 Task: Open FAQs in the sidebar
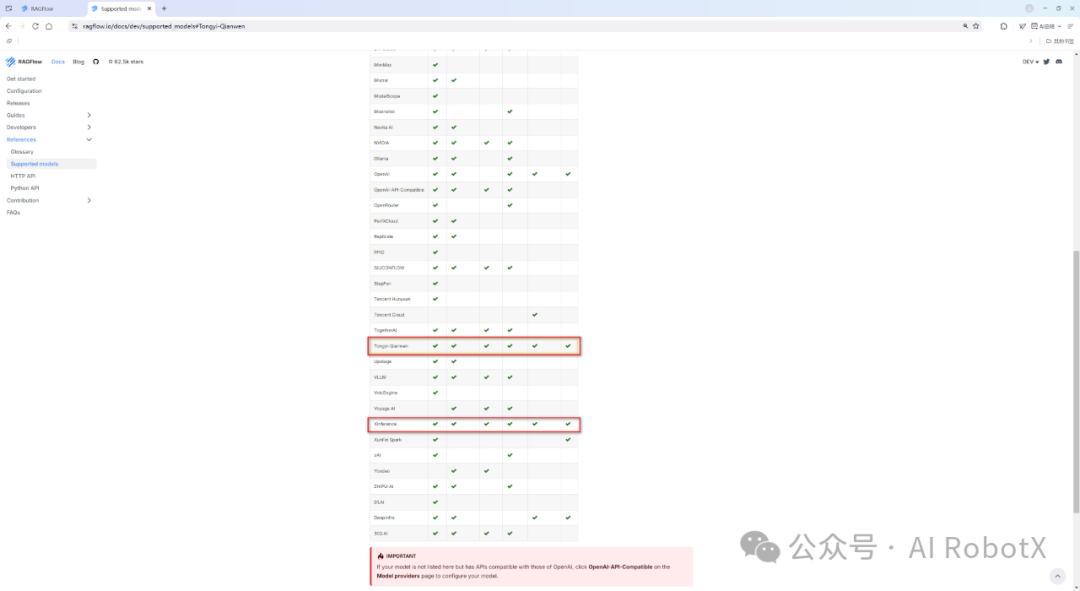coord(13,212)
